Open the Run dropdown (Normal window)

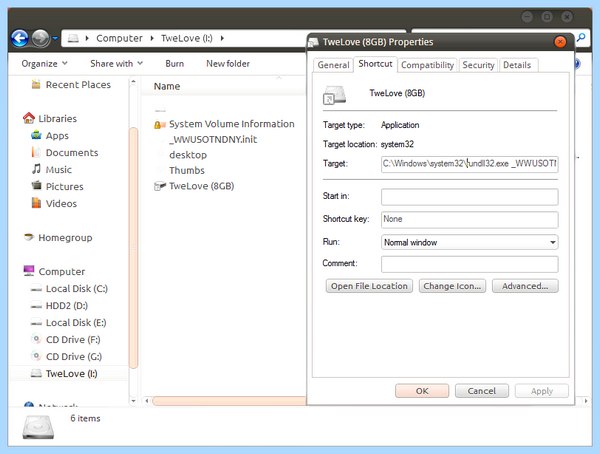[470, 242]
